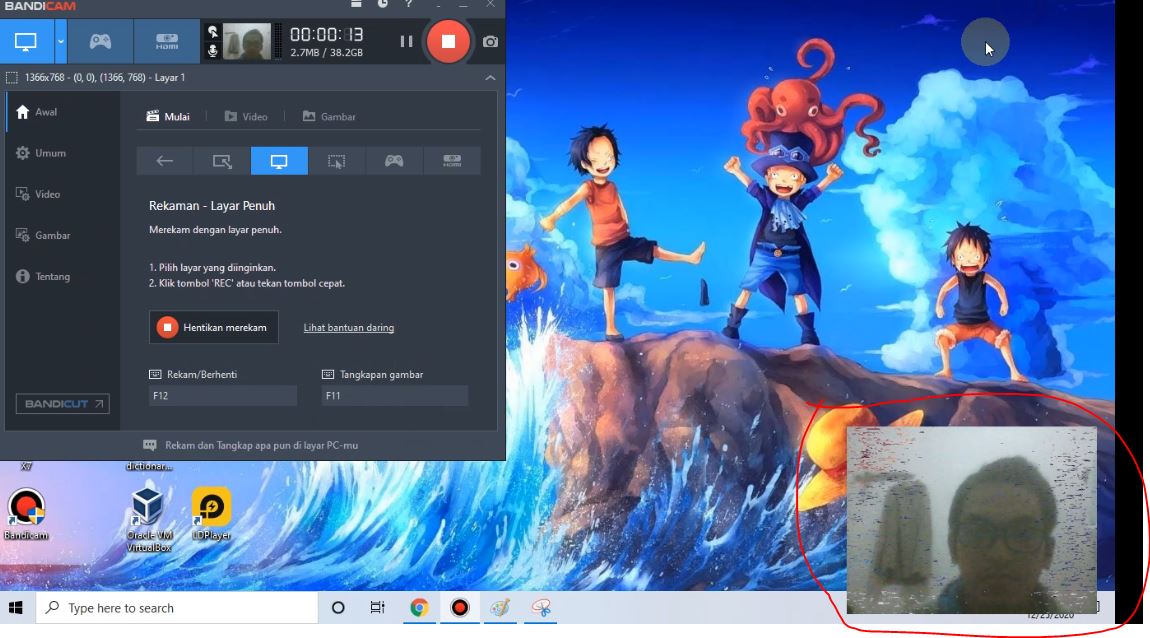Open the Bandicam desktop shortcut
Screen dimensions: 1150x638
click(x=26, y=514)
